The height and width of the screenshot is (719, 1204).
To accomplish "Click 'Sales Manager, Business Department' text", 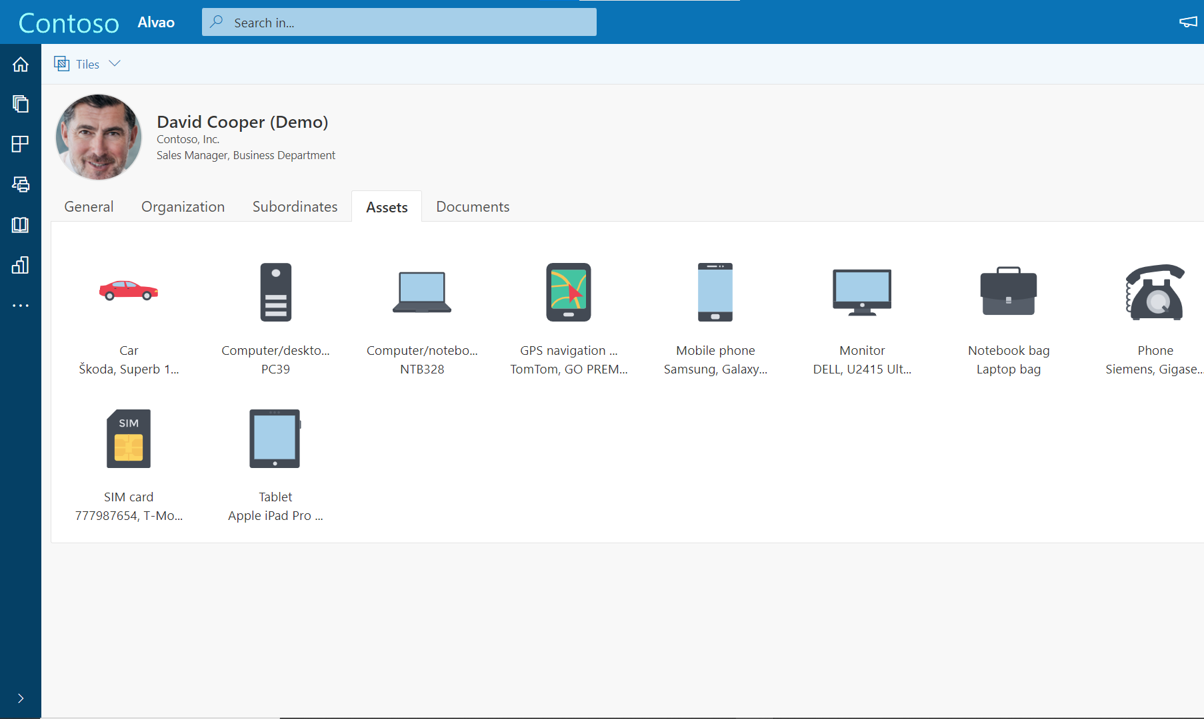I will pos(246,155).
